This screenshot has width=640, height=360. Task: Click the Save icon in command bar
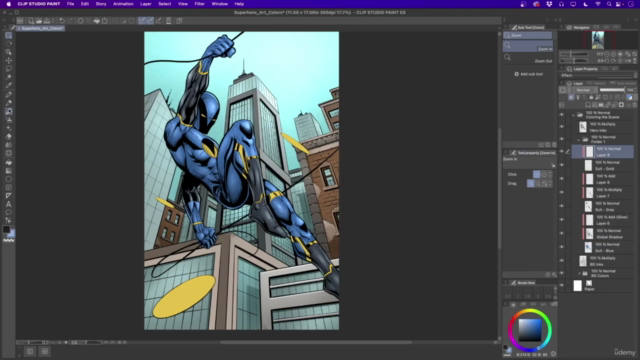(47, 21)
